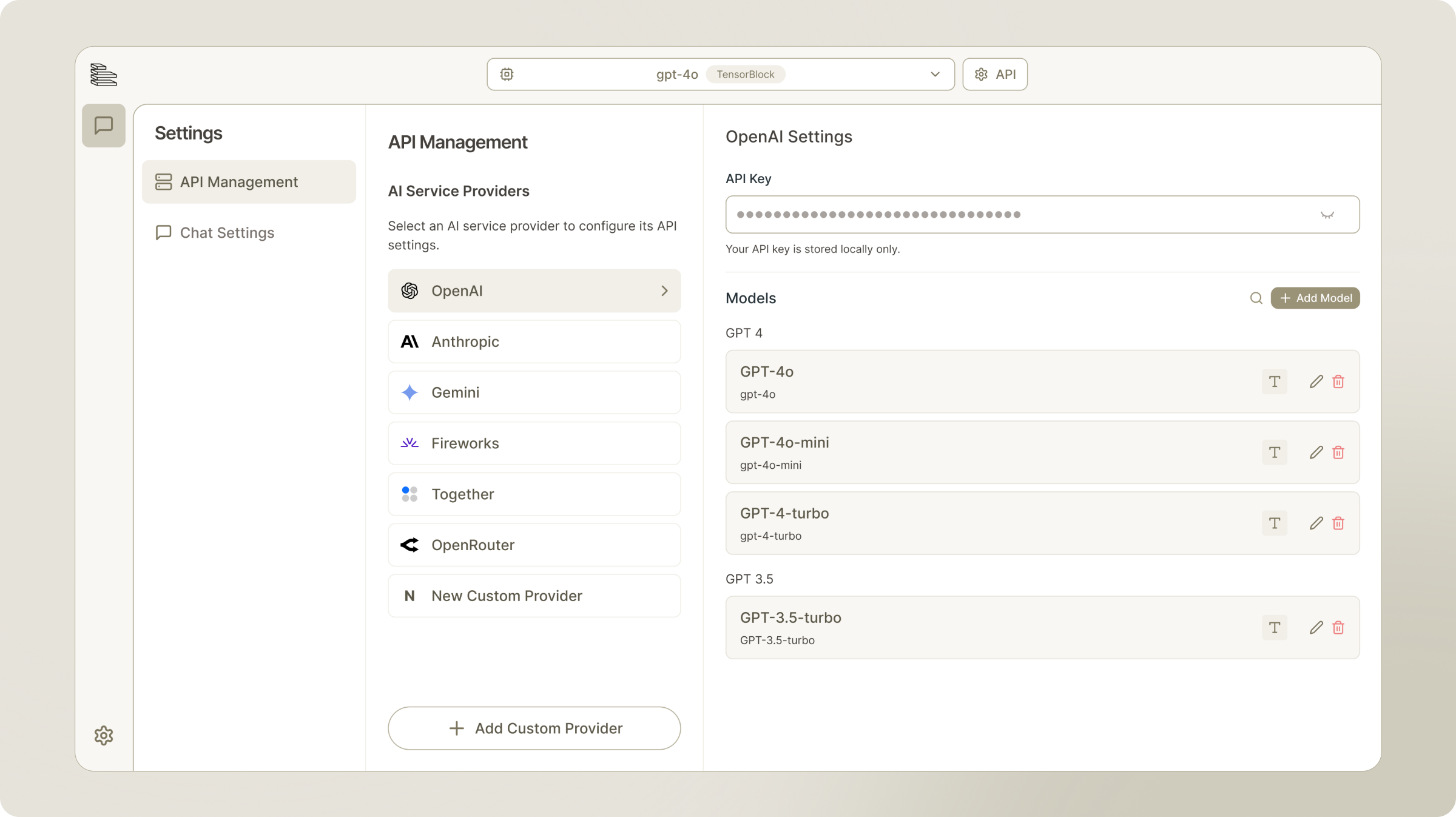The image size is (1456, 817).
Task: Click the 'AI Service Providers' heading
Action: click(x=459, y=191)
